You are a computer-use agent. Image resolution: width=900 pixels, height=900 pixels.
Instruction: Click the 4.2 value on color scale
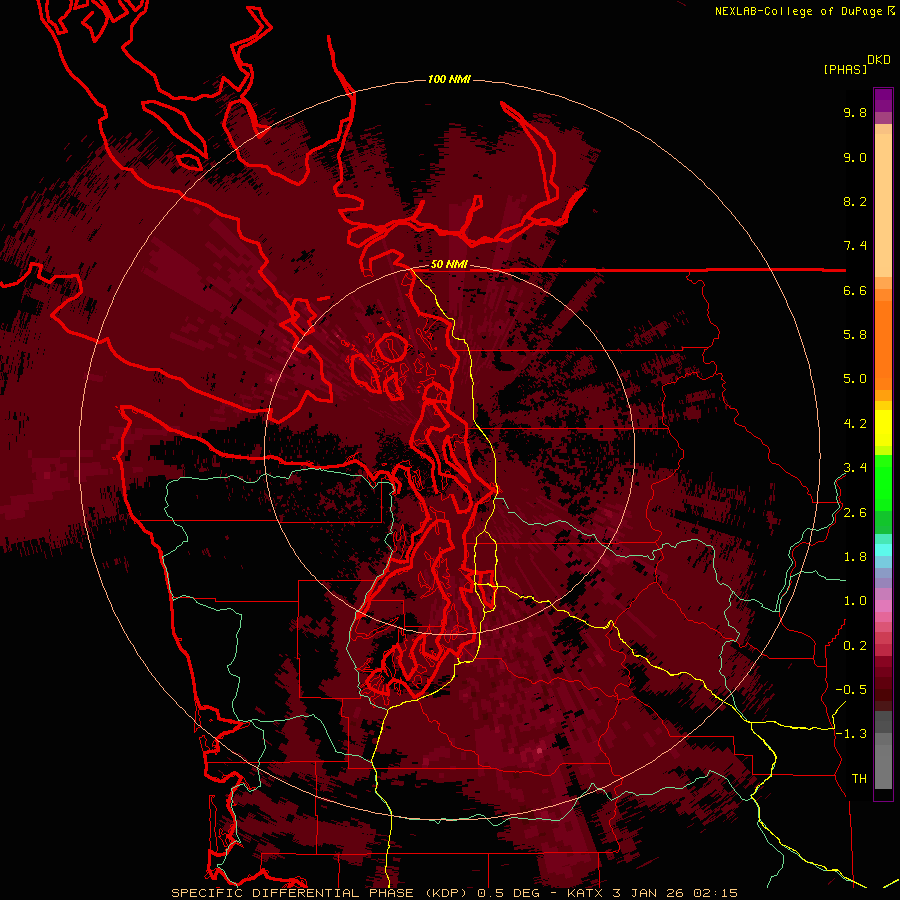[x=855, y=424]
